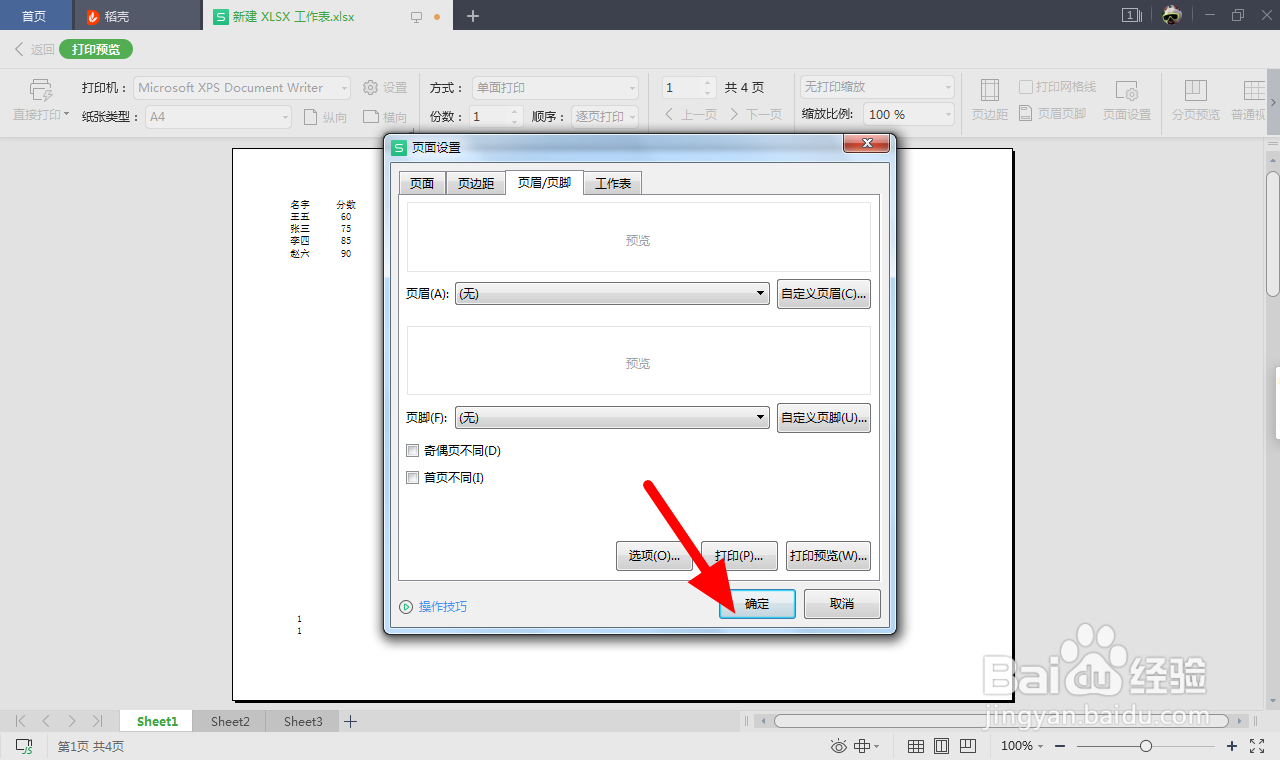Image resolution: width=1280 pixels, height=760 pixels.
Task: Expand 页眉(A) dropdown
Action: coord(612,294)
